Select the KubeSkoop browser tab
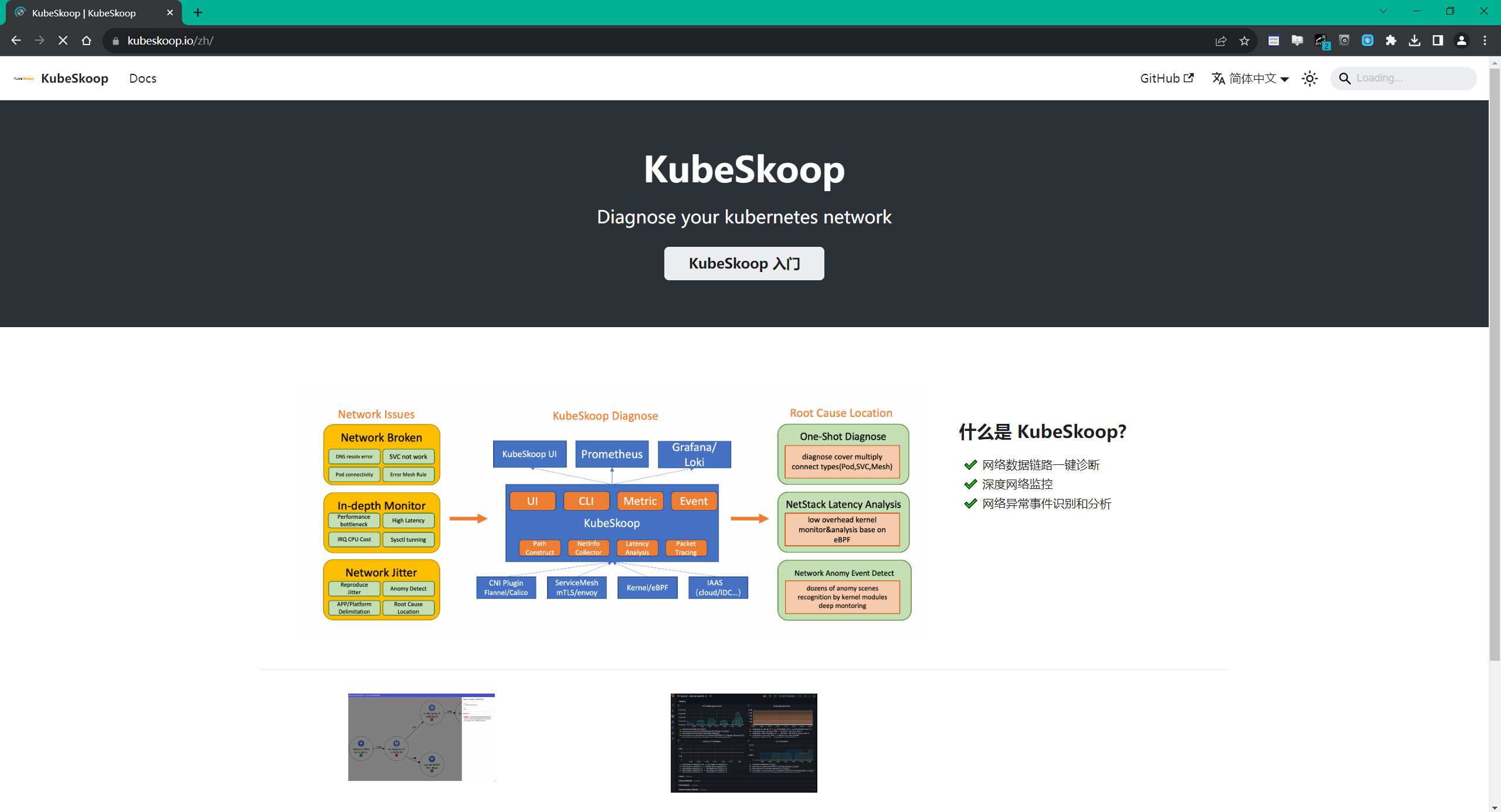 94,12
